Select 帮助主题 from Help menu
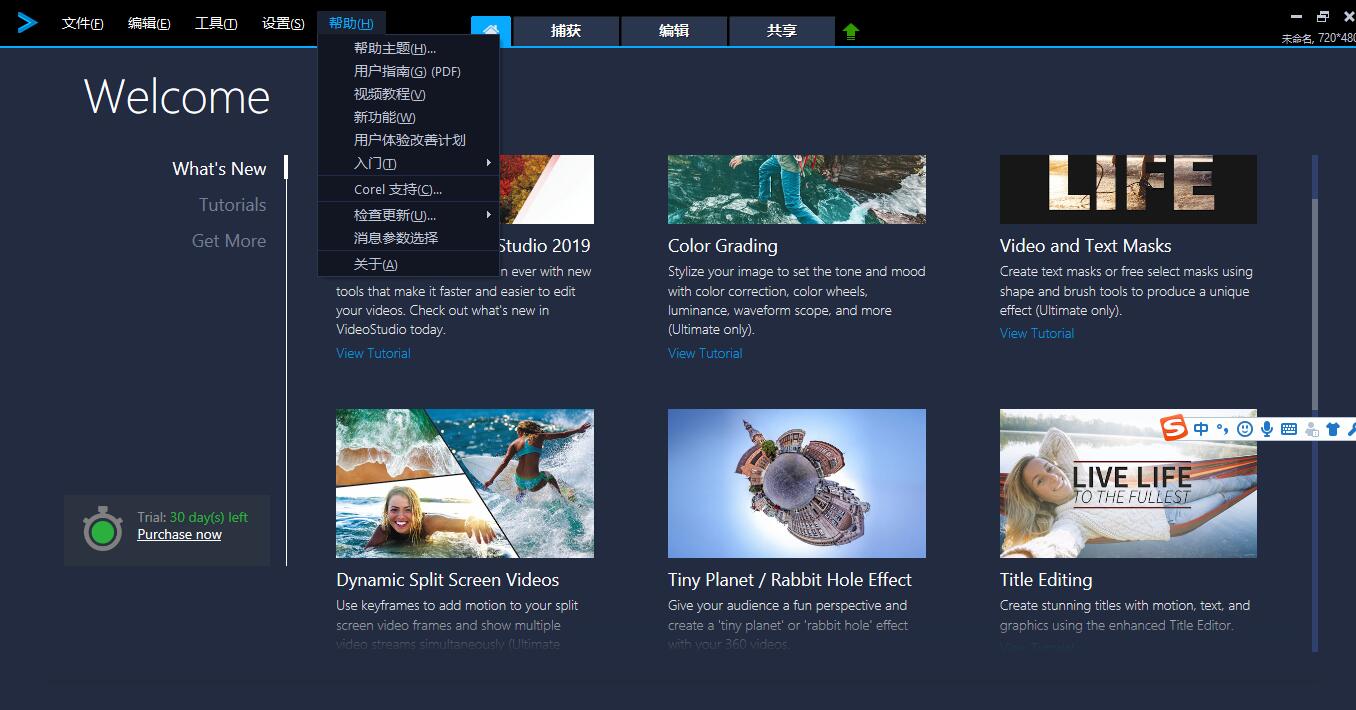The height and width of the screenshot is (710, 1356). click(408, 48)
